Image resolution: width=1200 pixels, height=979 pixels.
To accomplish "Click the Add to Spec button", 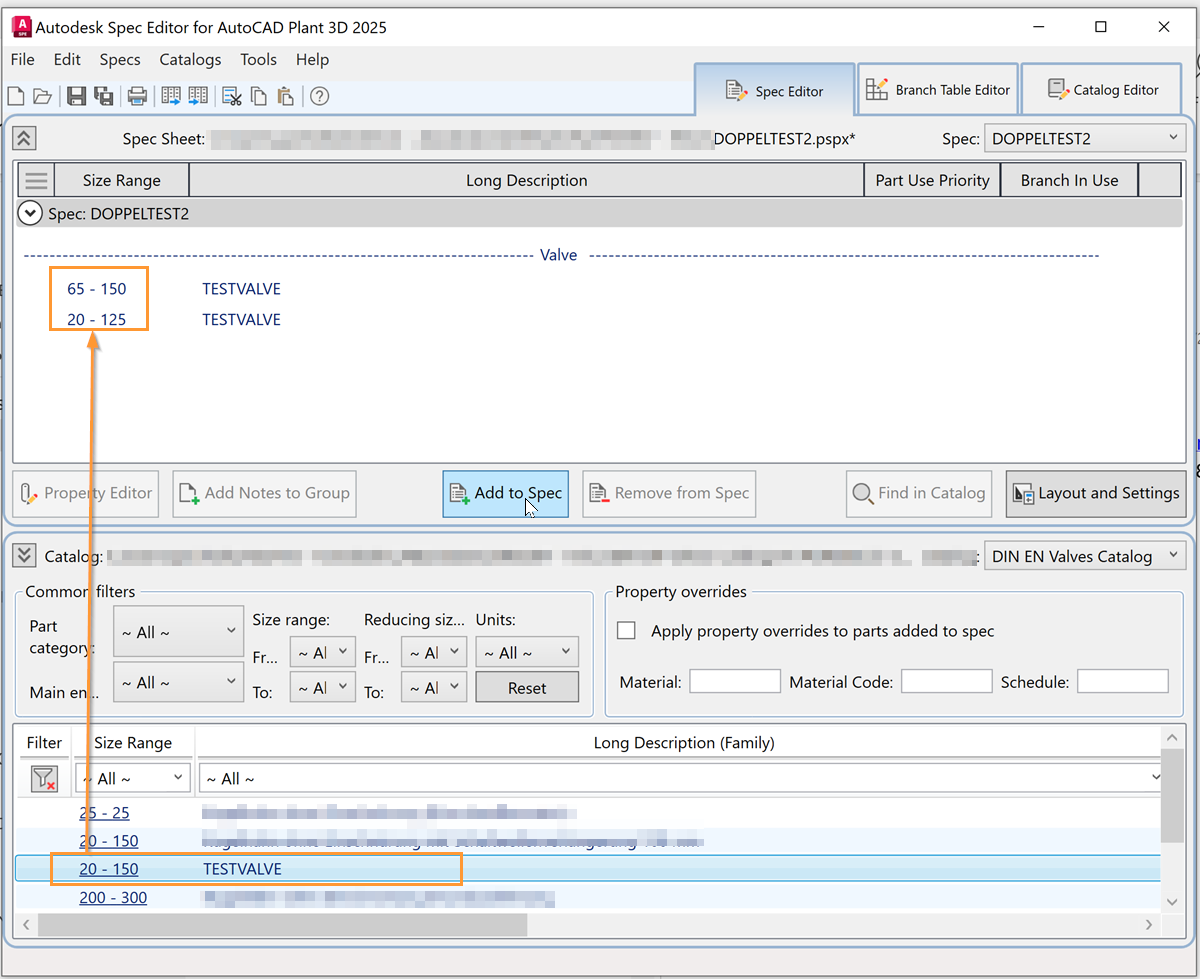I will coord(505,494).
